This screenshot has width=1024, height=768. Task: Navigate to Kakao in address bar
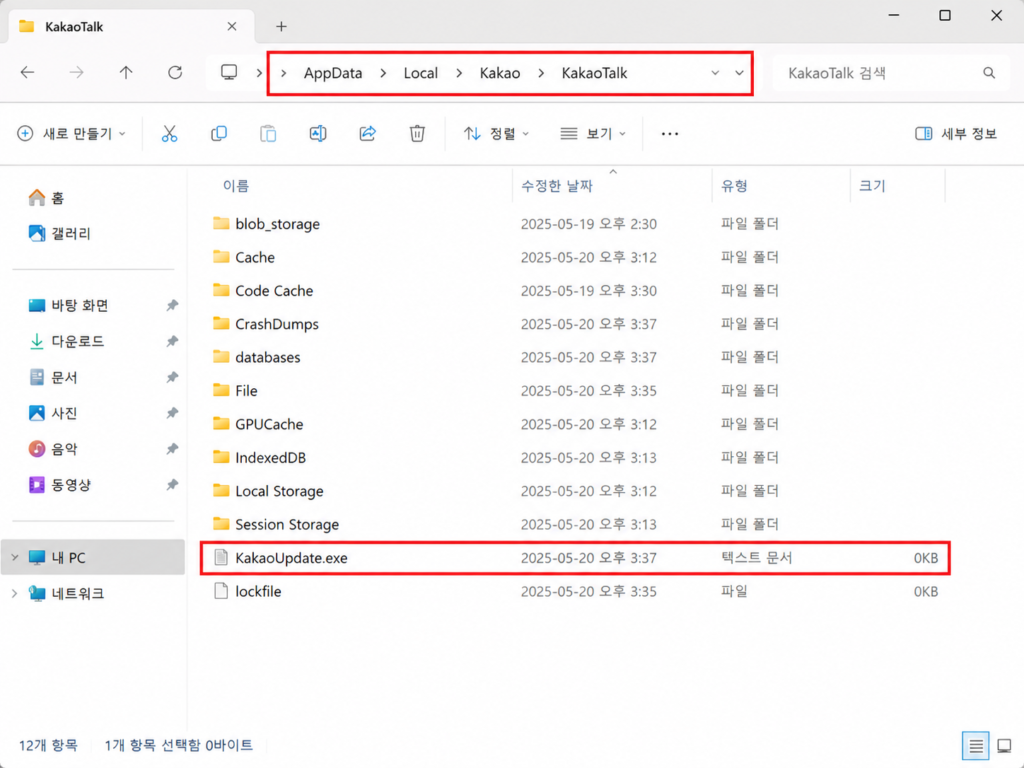[x=500, y=73]
